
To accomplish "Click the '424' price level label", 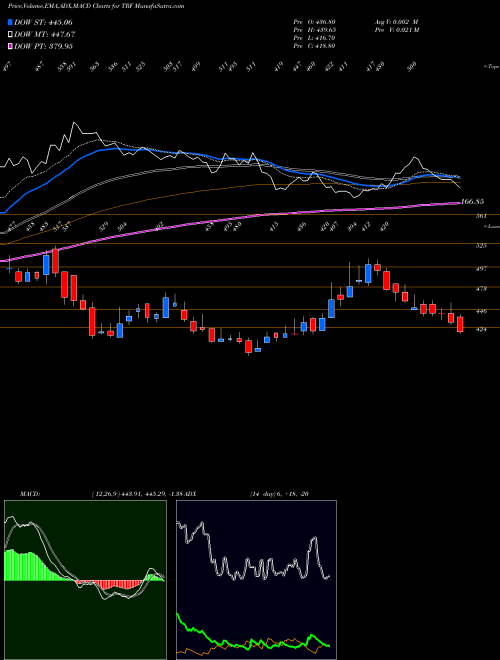I will (481, 330).
